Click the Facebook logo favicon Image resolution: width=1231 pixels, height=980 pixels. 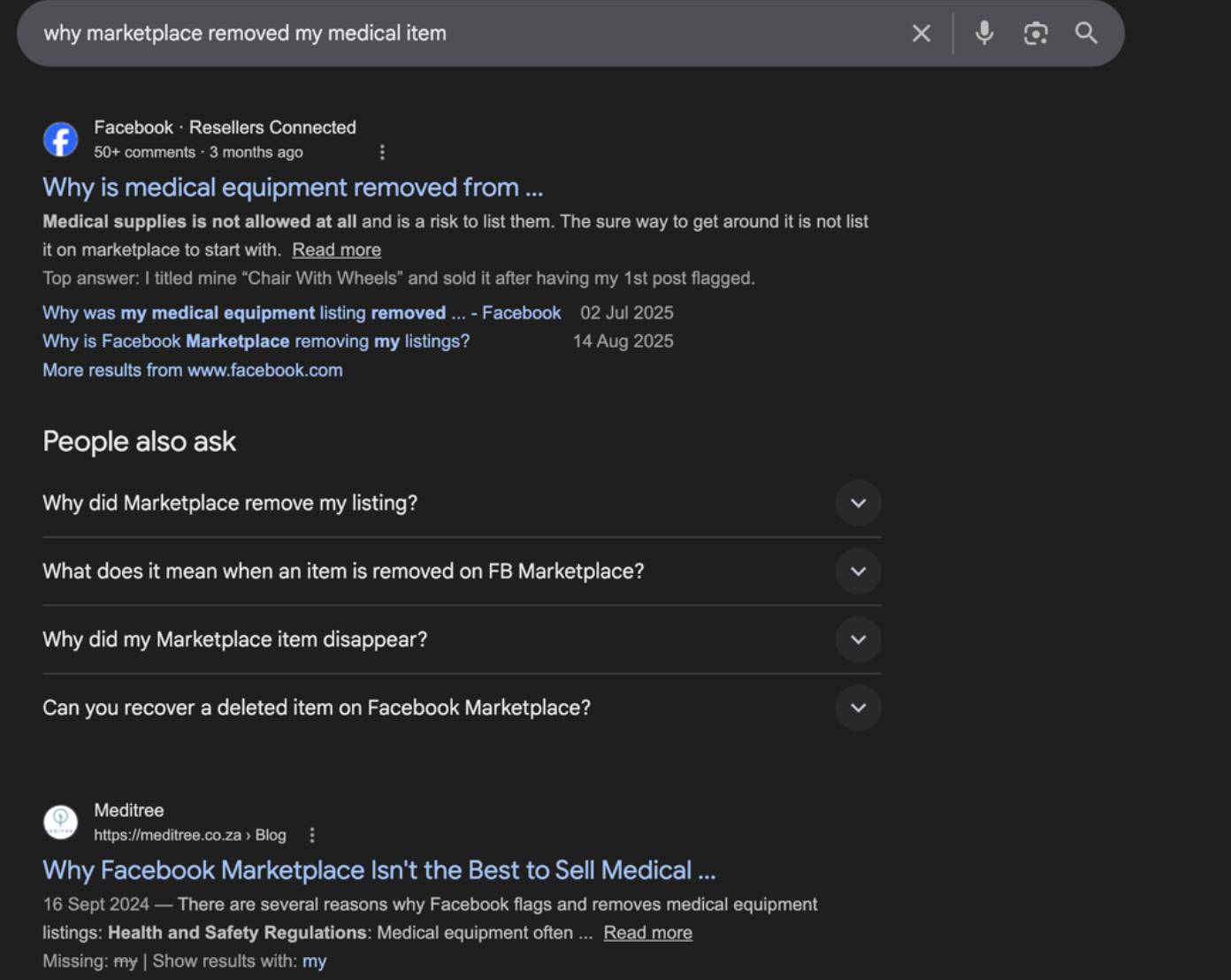tap(61, 139)
